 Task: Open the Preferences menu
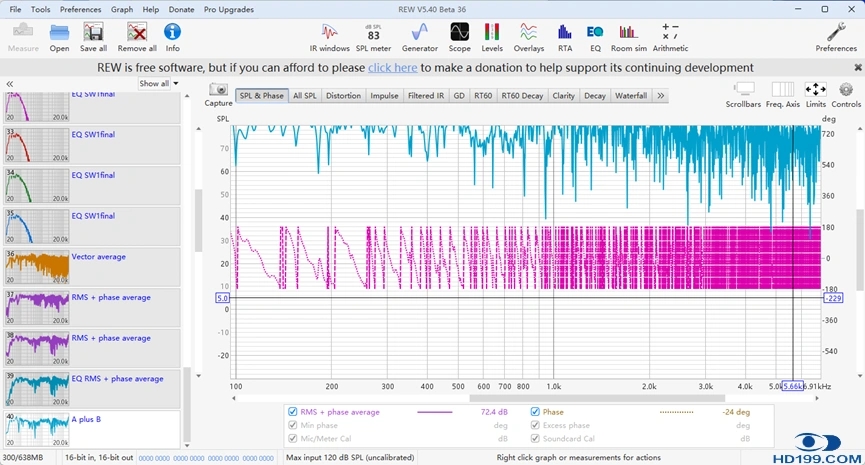pyautogui.click(x=81, y=9)
